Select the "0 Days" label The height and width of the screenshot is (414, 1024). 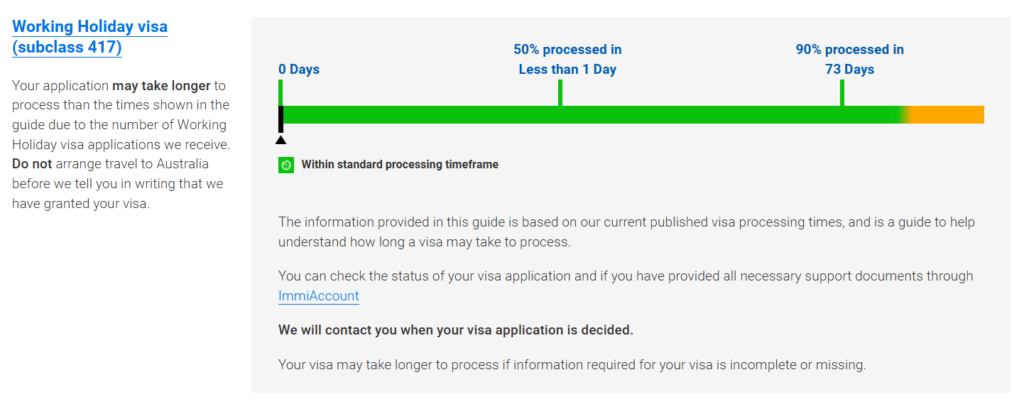pyautogui.click(x=299, y=69)
